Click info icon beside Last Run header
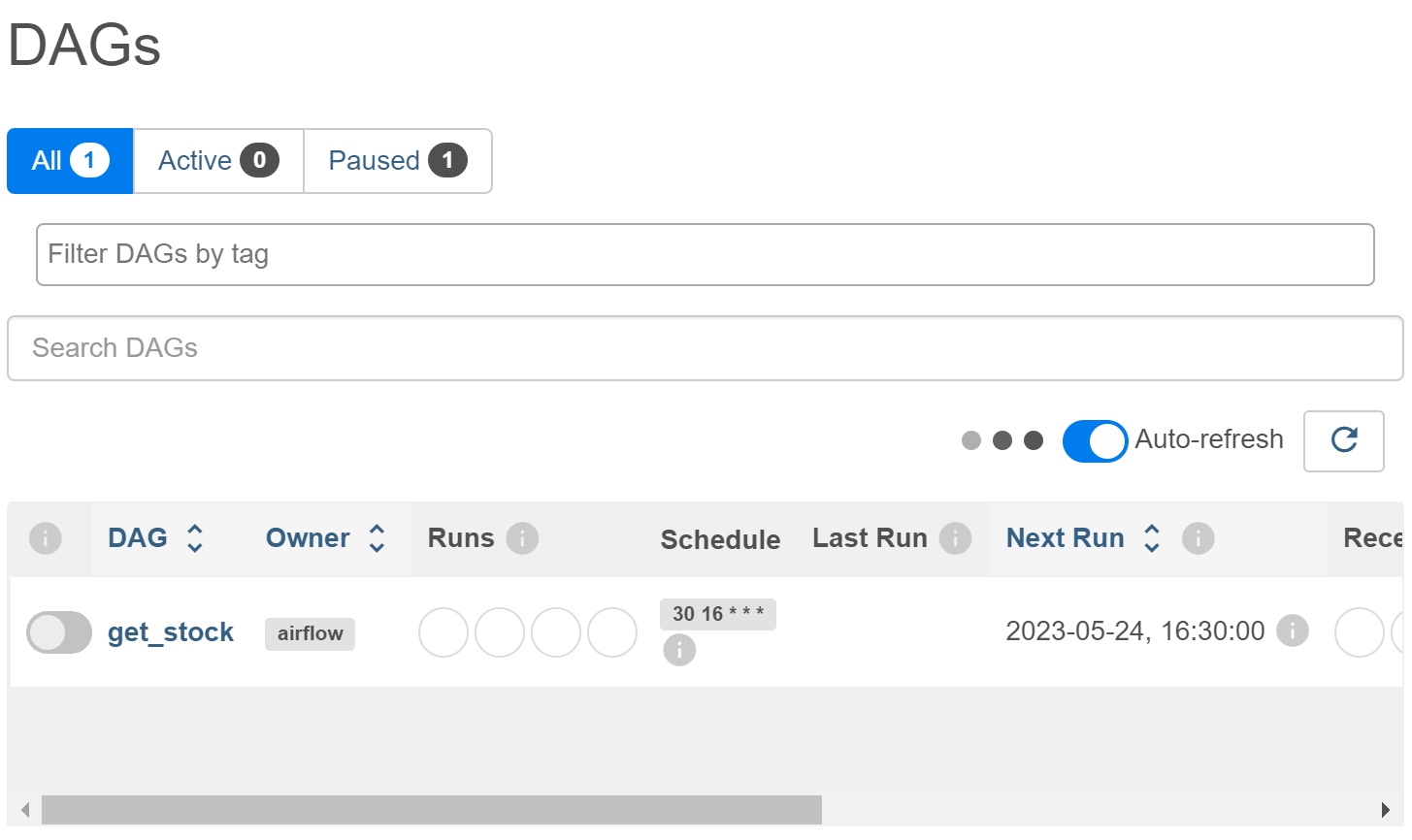Screen dimensions: 1412x840 click(955, 538)
